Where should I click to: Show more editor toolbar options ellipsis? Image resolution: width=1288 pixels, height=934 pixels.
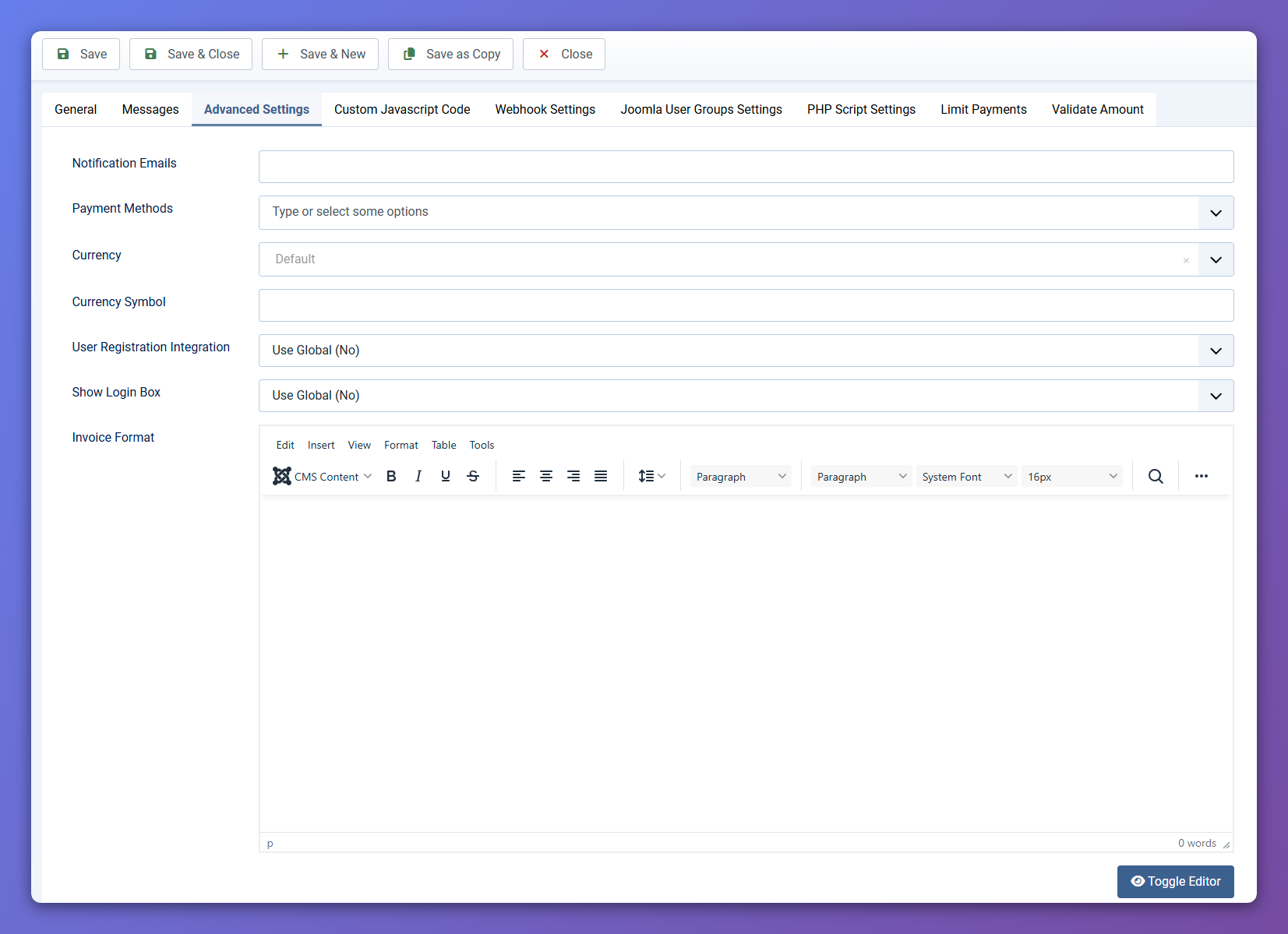point(1201,476)
